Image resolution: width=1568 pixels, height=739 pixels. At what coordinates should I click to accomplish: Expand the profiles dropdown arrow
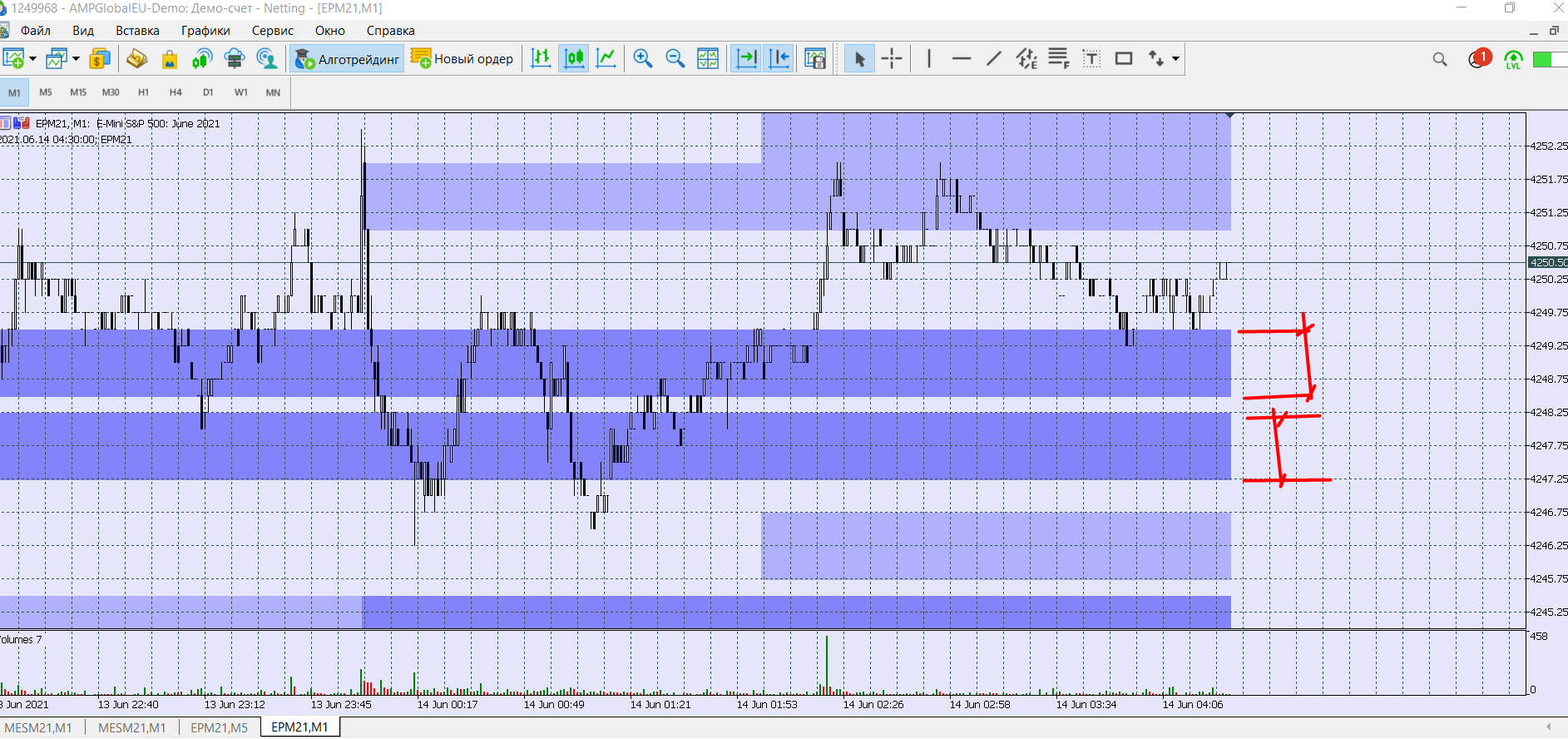pyautogui.click(x=76, y=58)
